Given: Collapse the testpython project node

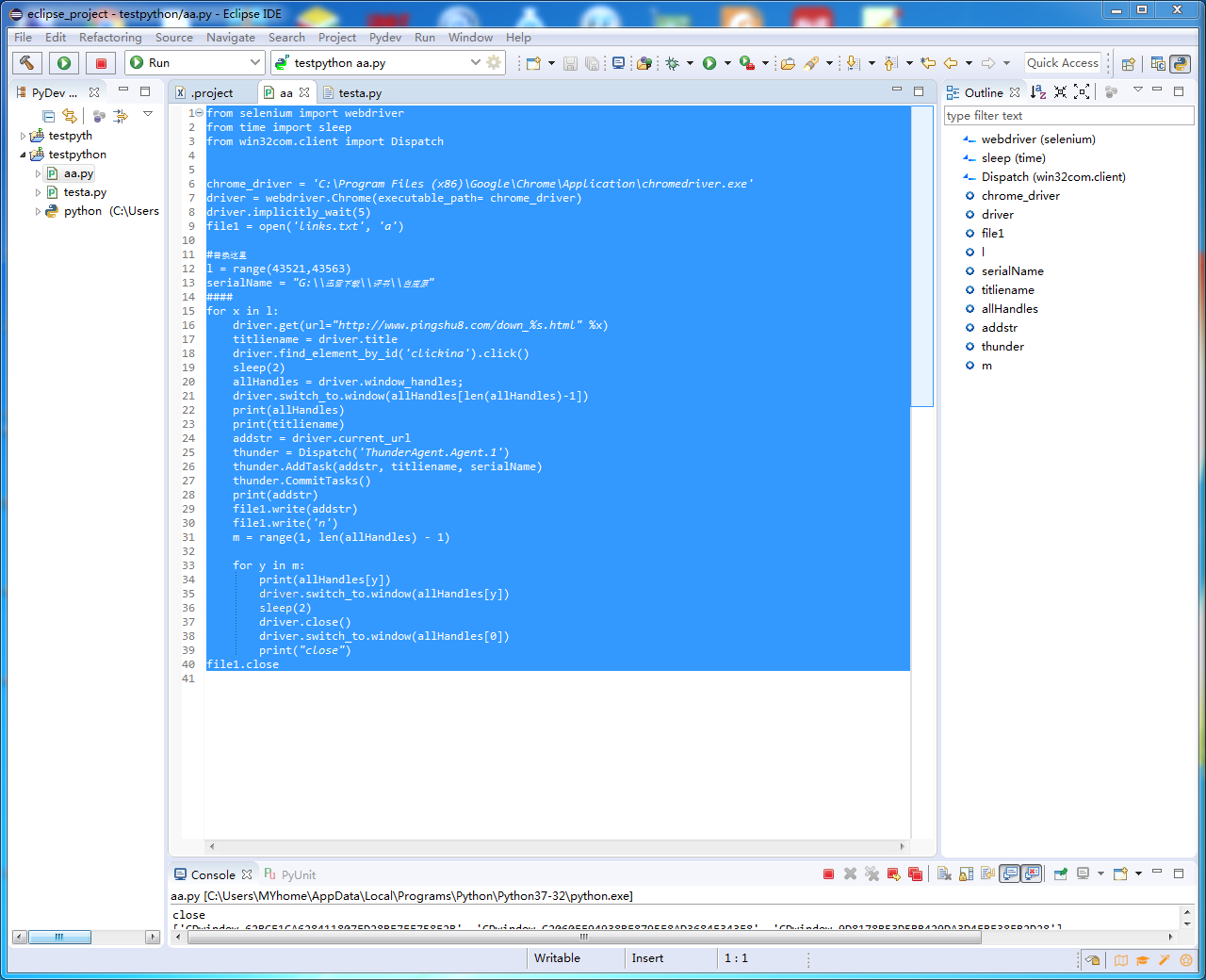Looking at the screenshot, I should coord(24,155).
